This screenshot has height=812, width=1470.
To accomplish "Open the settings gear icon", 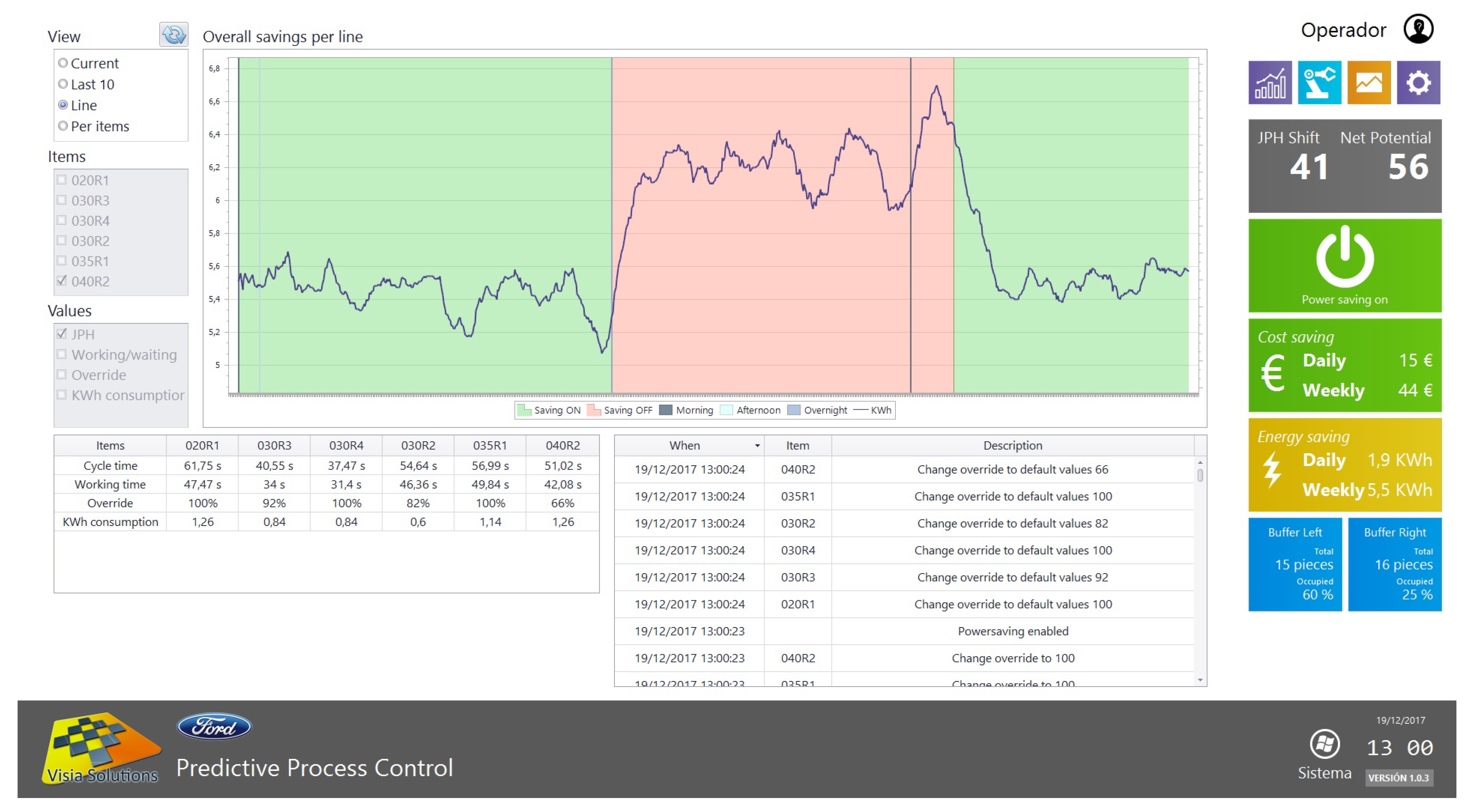I will tap(1418, 83).
